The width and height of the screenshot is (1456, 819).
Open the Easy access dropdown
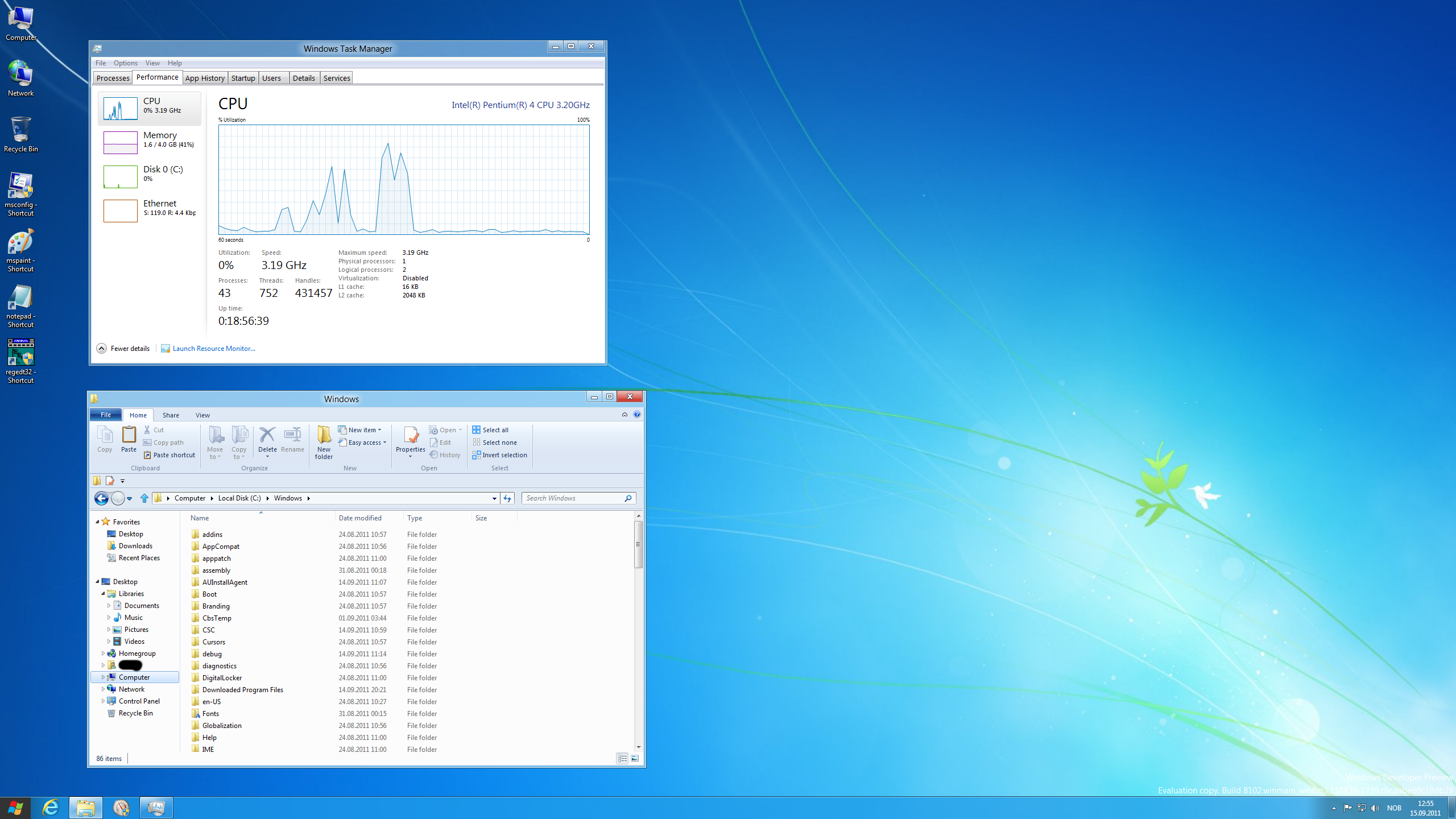[362, 442]
